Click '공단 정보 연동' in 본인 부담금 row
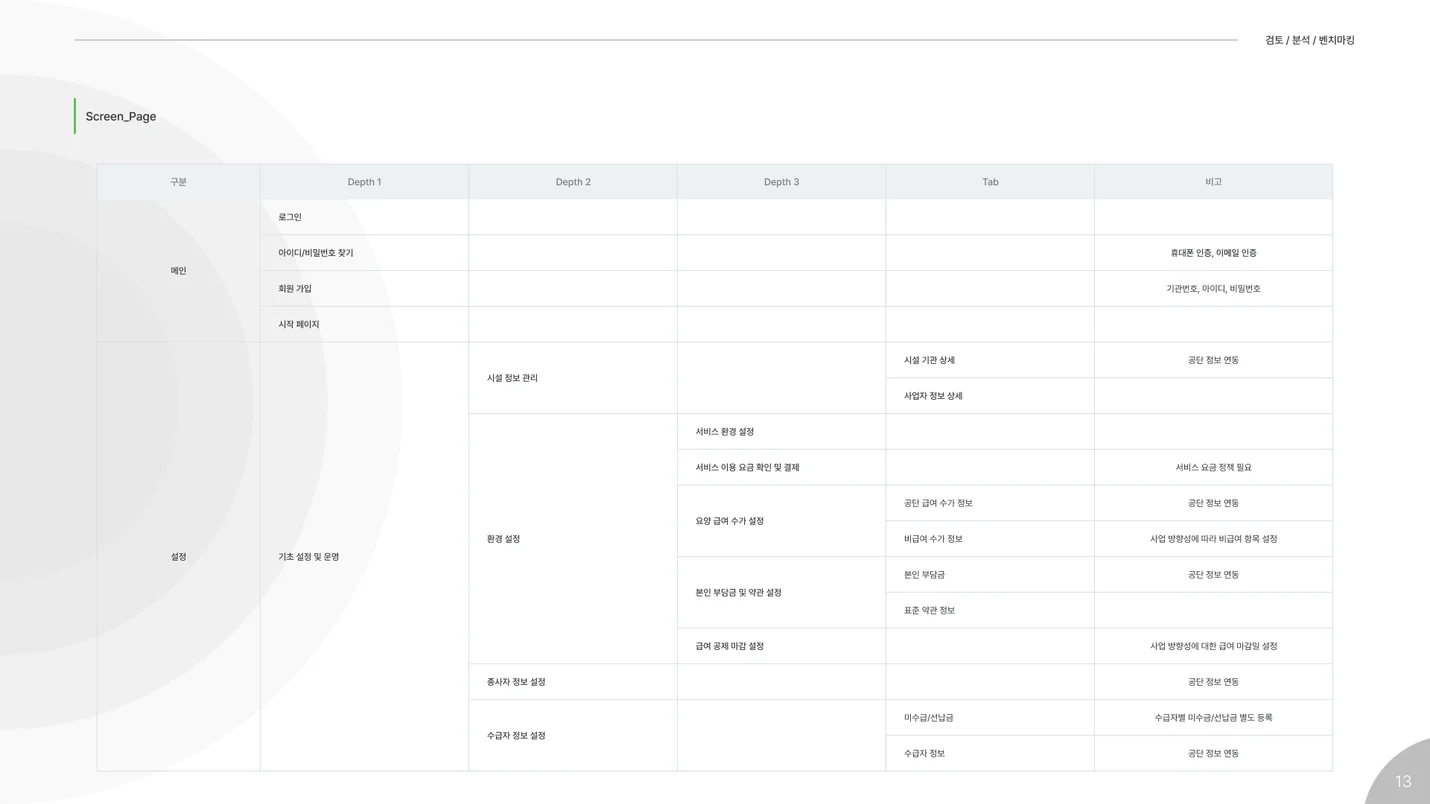 (x=1213, y=575)
